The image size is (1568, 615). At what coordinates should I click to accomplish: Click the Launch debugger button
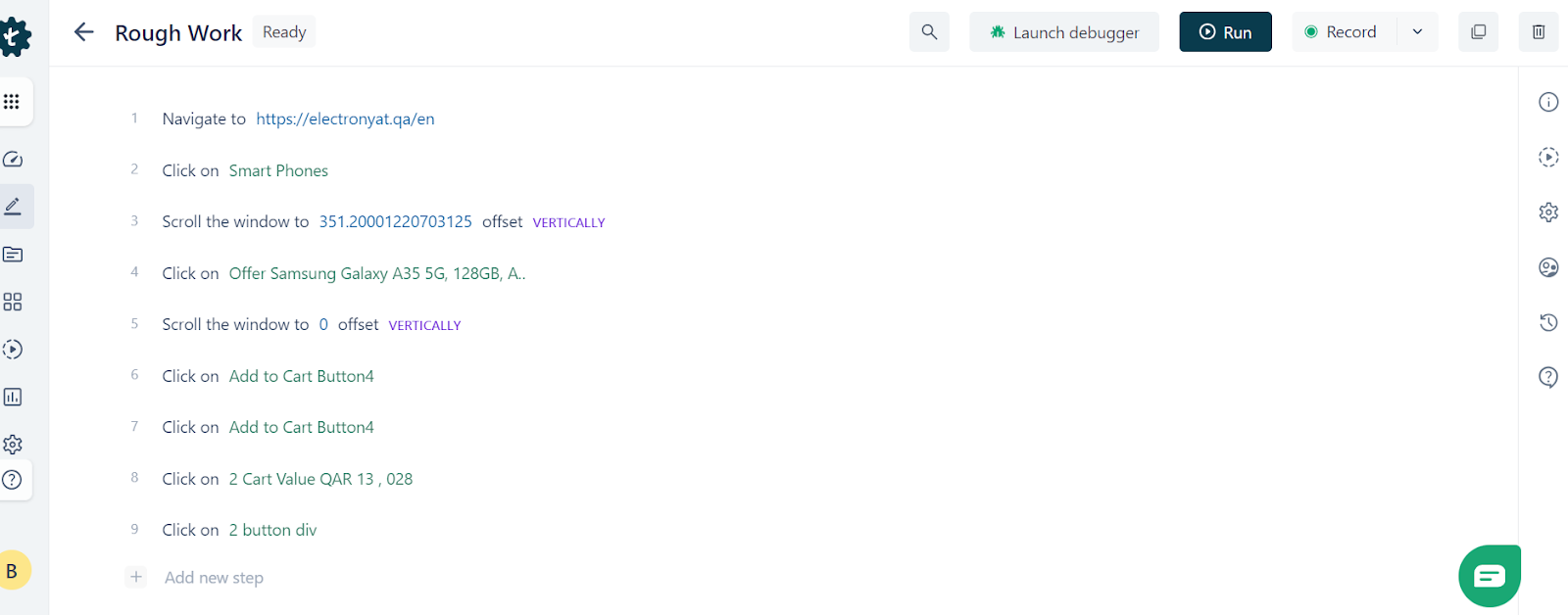[1064, 32]
